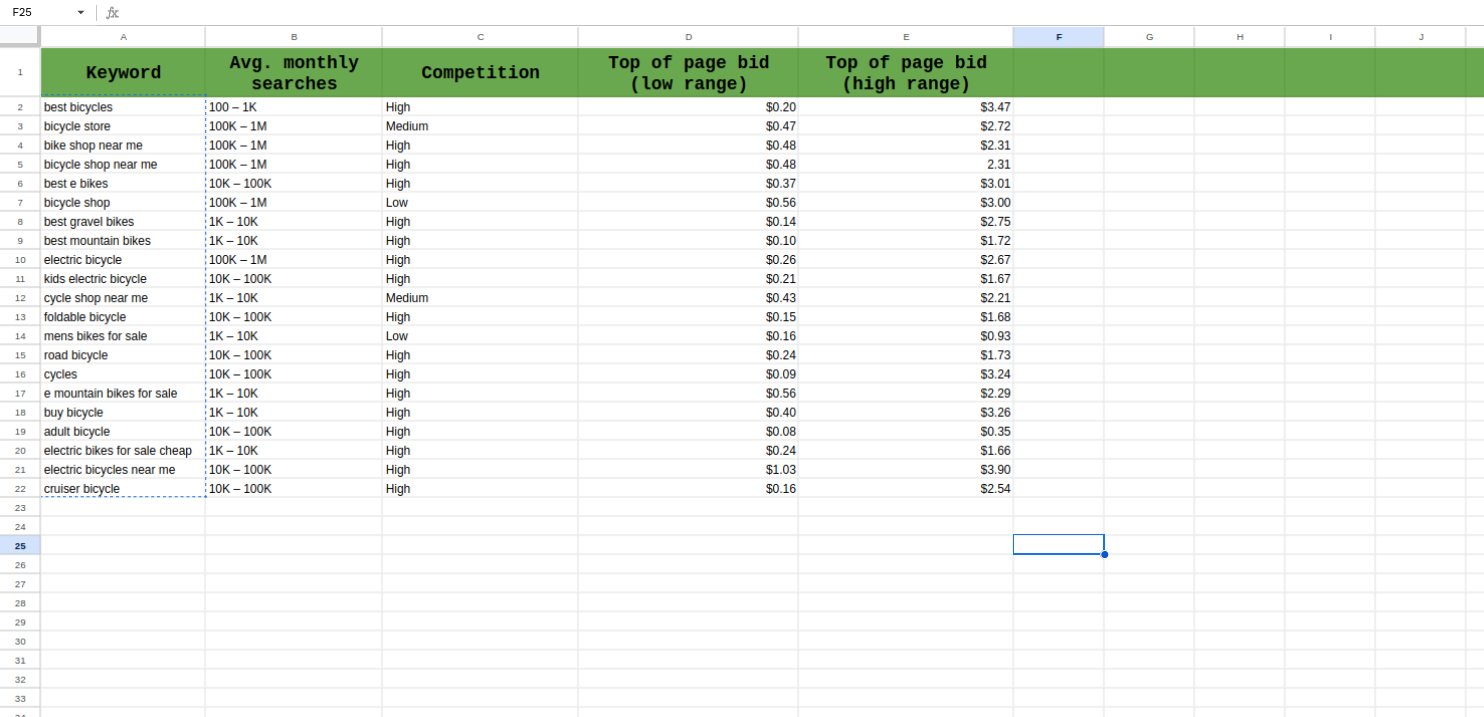This screenshot has width=1484, height=717.
Task: Select the Avg. monthly searches header cell
Action: point(293,72)
